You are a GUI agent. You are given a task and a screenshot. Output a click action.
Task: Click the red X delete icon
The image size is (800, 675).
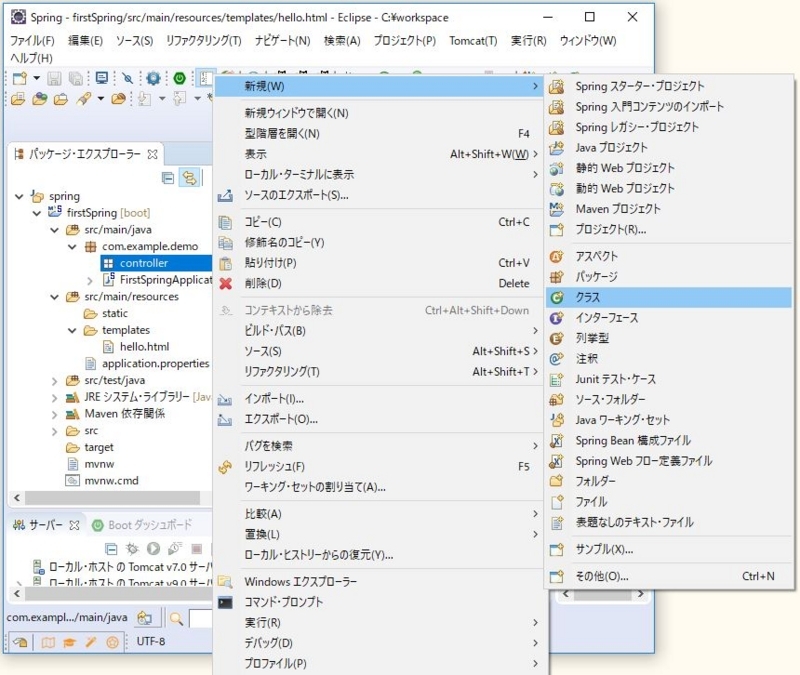coord(226,284)
